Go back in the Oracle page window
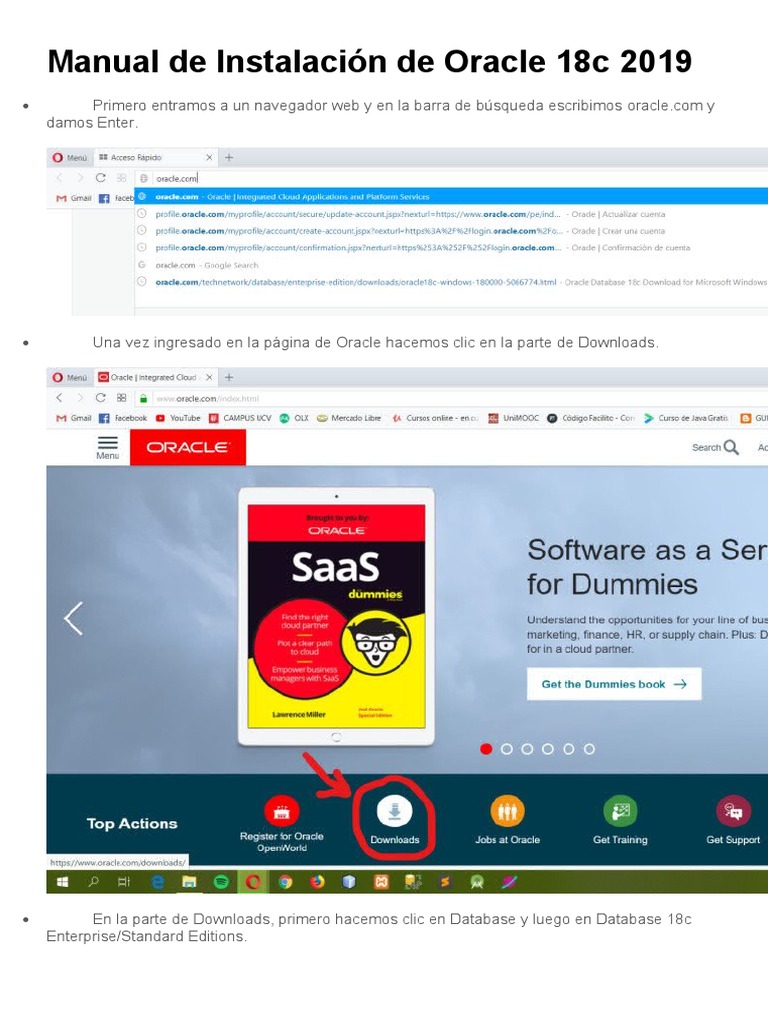This screenshot has width=768, height=1024. pos(59,398)
